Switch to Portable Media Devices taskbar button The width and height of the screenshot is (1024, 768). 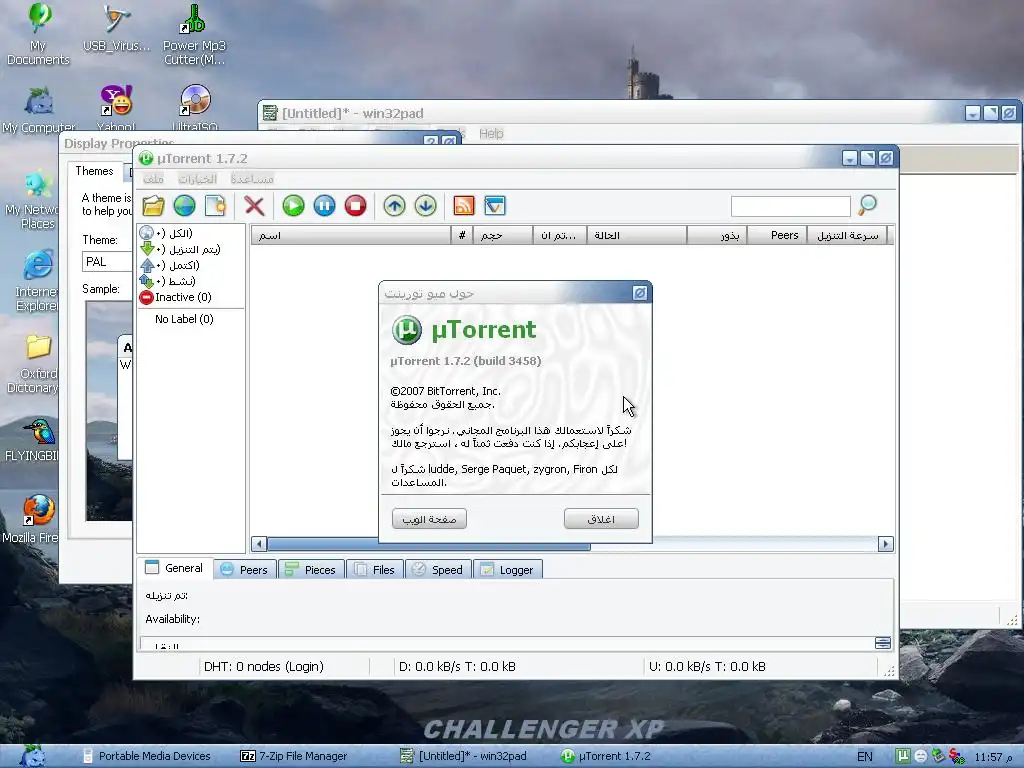(147, 756)
